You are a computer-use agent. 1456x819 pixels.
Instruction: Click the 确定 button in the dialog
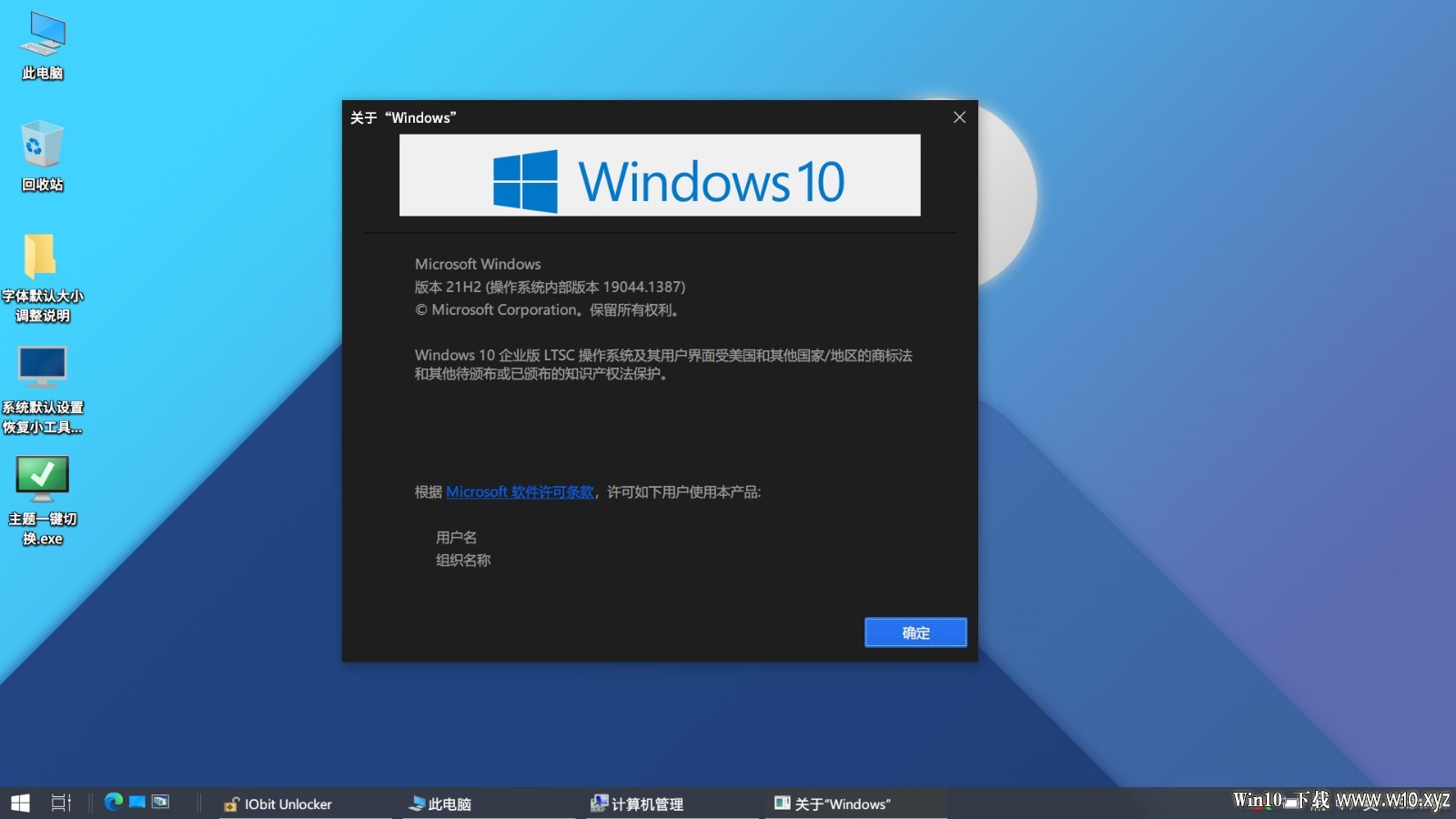tap(915, 632)
